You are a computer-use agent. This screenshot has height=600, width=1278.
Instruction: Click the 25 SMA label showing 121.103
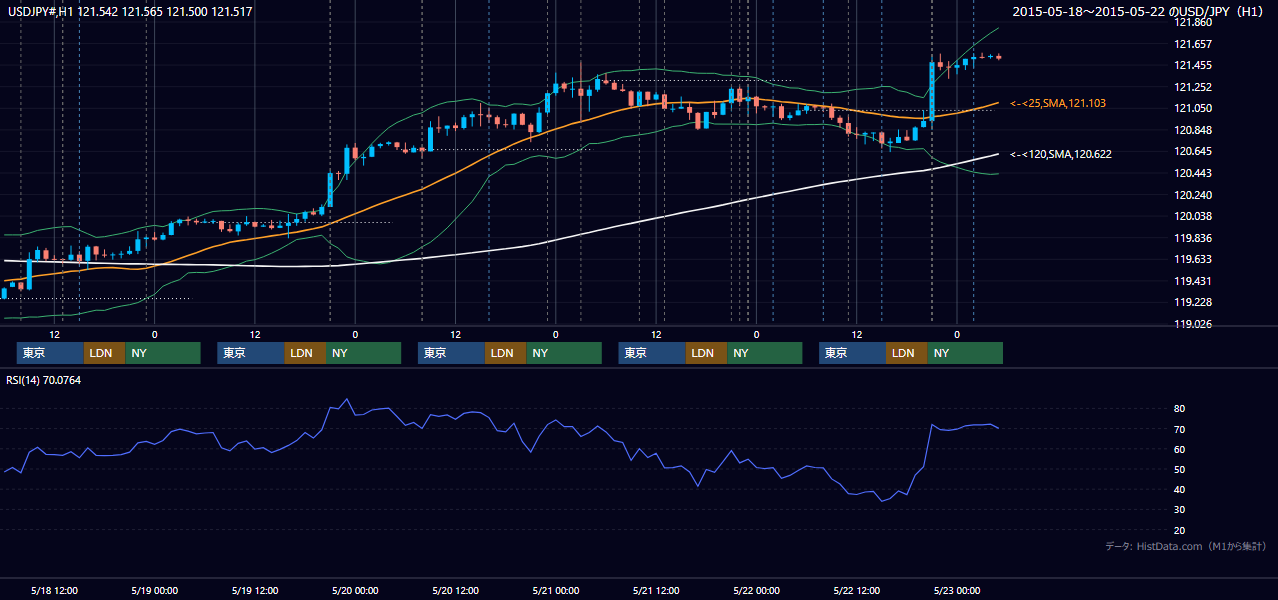(x=1058, y=103)
